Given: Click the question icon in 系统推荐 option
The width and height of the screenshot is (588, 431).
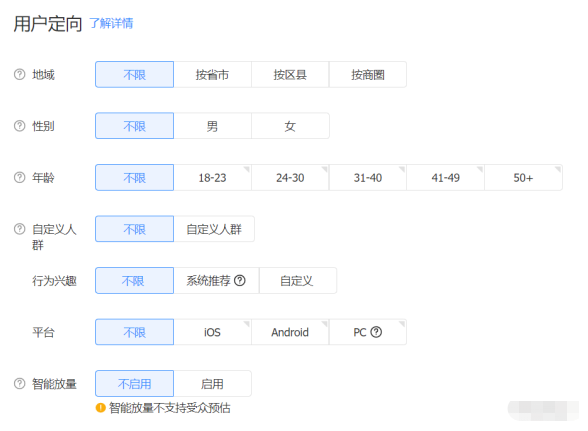Looking at the screenshot, I should 240,280.
